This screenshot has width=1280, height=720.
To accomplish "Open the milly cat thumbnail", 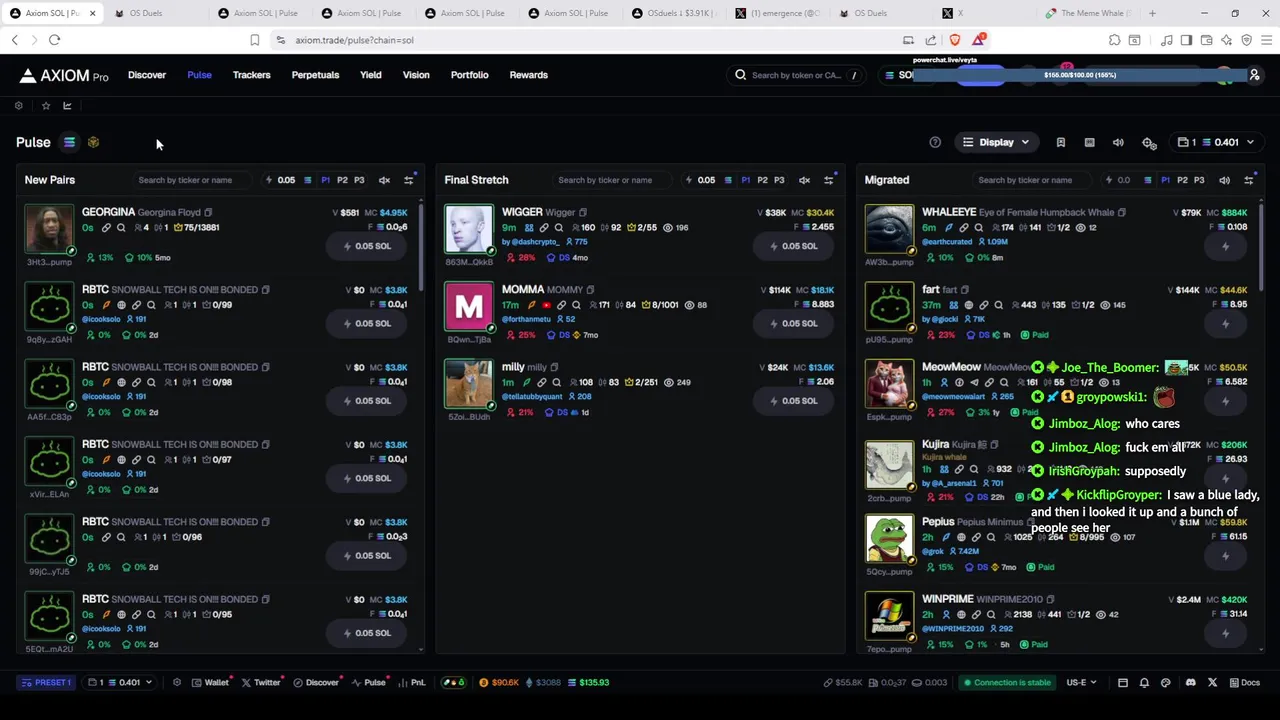I will coord(469,384).
